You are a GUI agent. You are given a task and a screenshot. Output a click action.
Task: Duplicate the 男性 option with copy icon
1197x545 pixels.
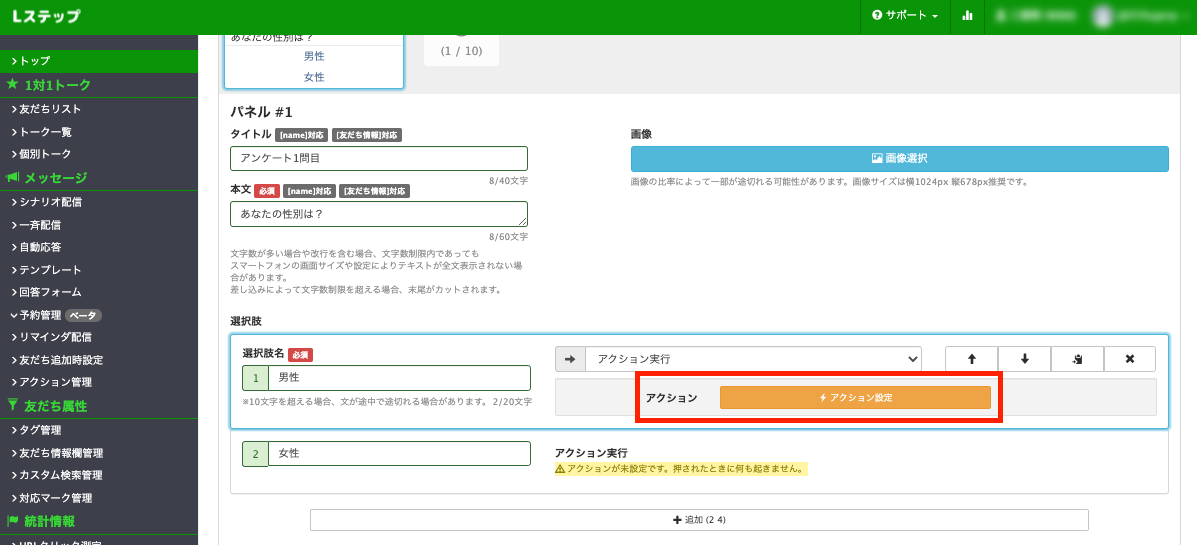pos(1077,359)
